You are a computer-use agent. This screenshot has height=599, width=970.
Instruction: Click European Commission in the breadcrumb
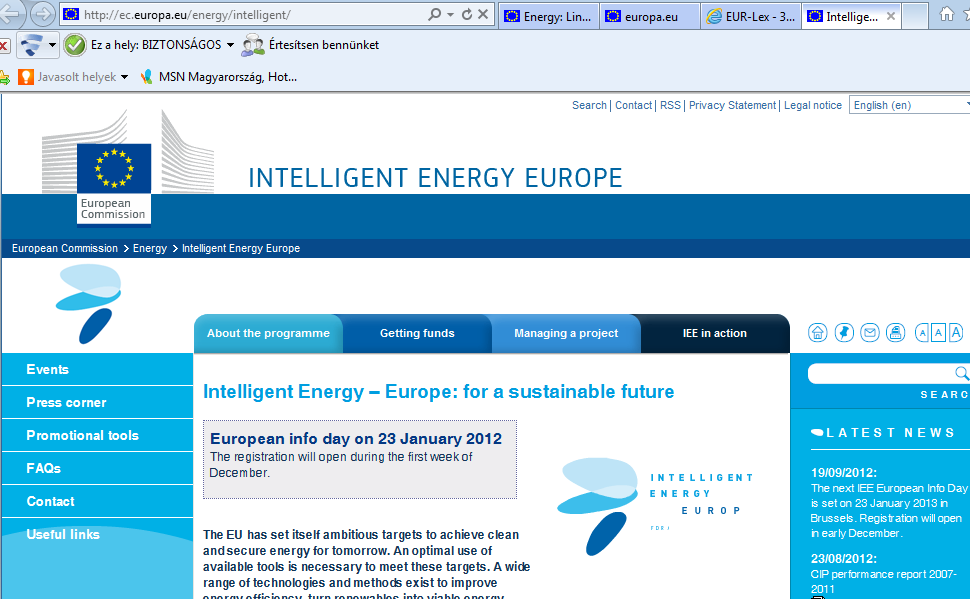pyautogui.click(x=64, y=248)
